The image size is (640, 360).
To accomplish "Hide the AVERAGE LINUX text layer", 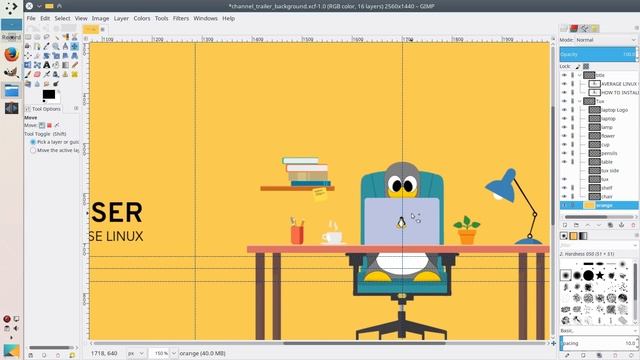I will point(564,84).
